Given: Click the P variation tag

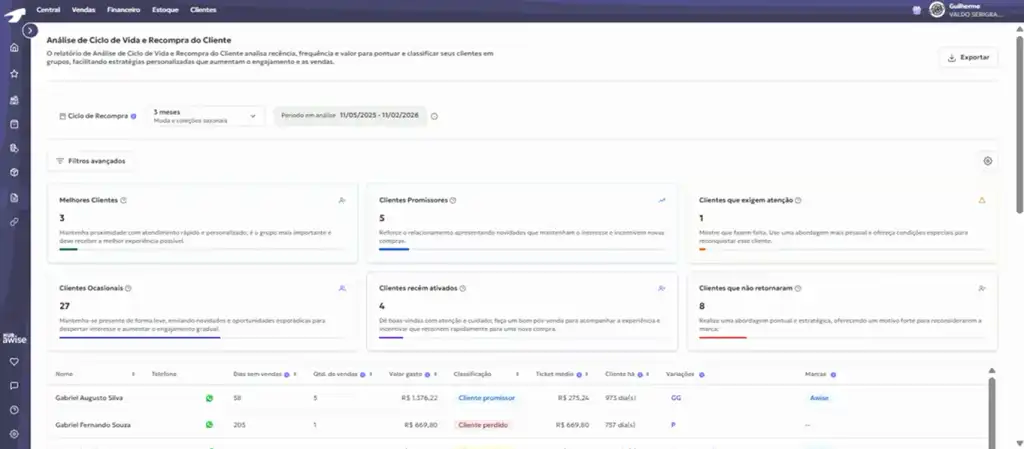Looking at the screenshot, I should [673, 425].
